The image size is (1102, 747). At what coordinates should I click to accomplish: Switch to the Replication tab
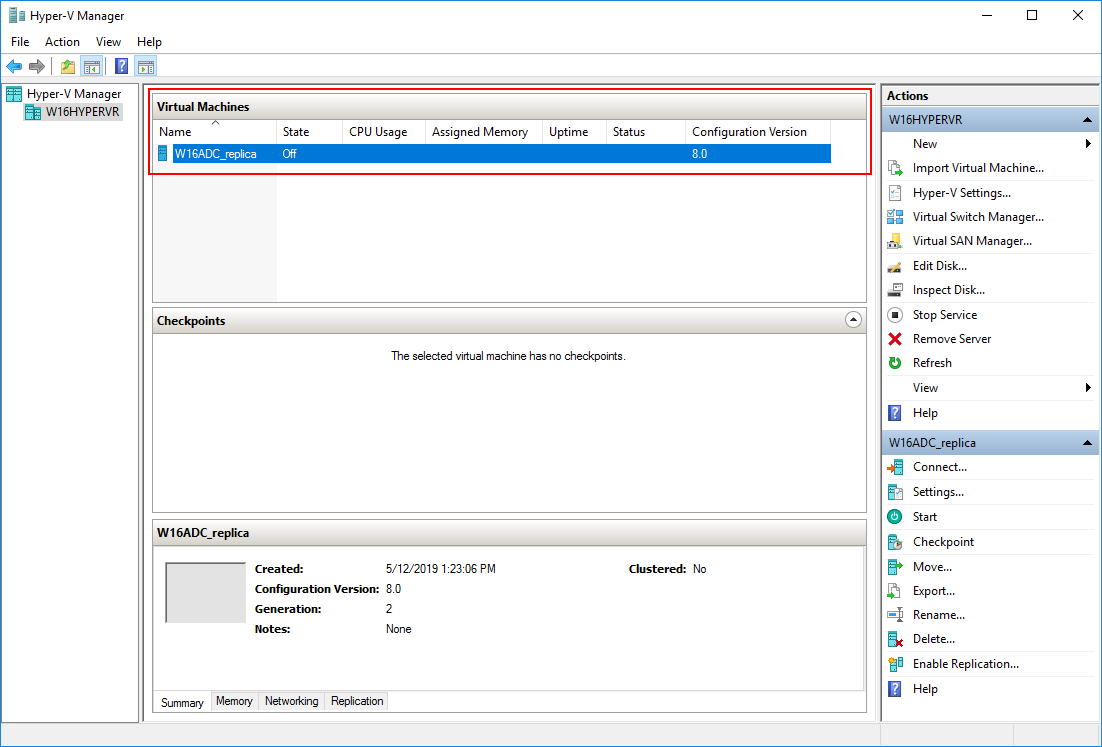[357, 701]
